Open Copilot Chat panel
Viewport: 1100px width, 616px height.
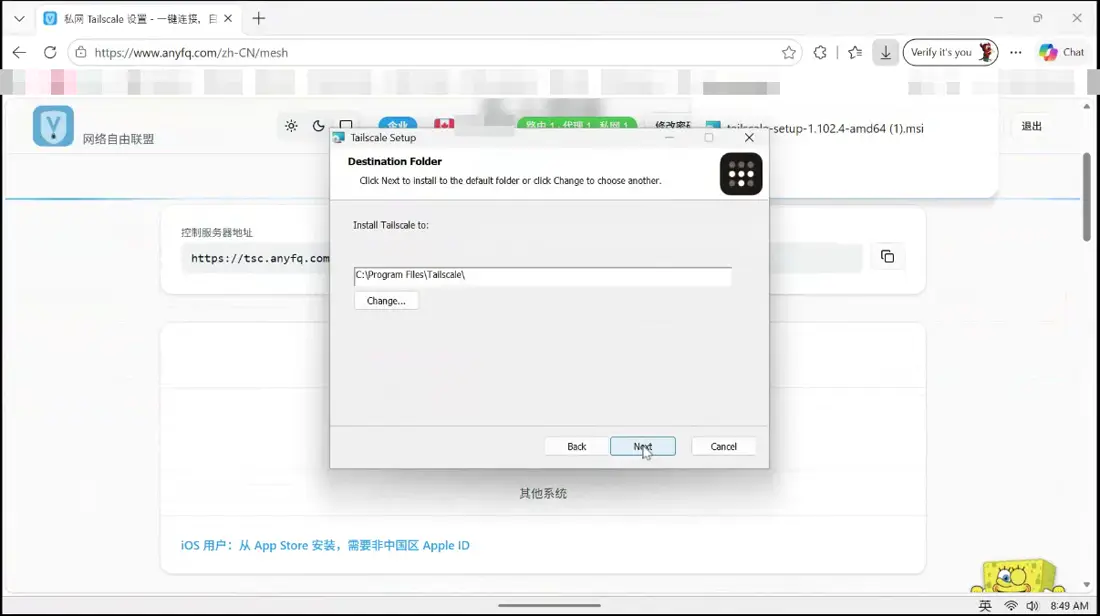[x=1062, y=53]
